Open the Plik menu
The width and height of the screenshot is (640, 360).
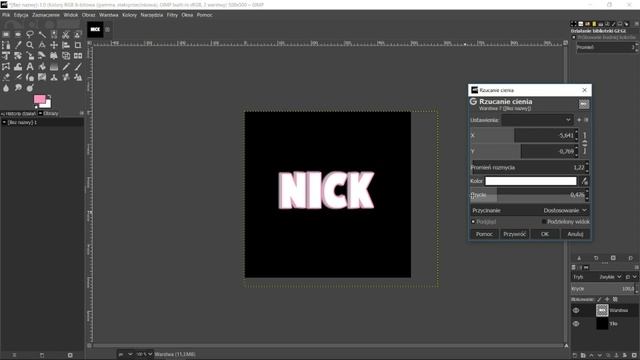(x=6, y=15)
